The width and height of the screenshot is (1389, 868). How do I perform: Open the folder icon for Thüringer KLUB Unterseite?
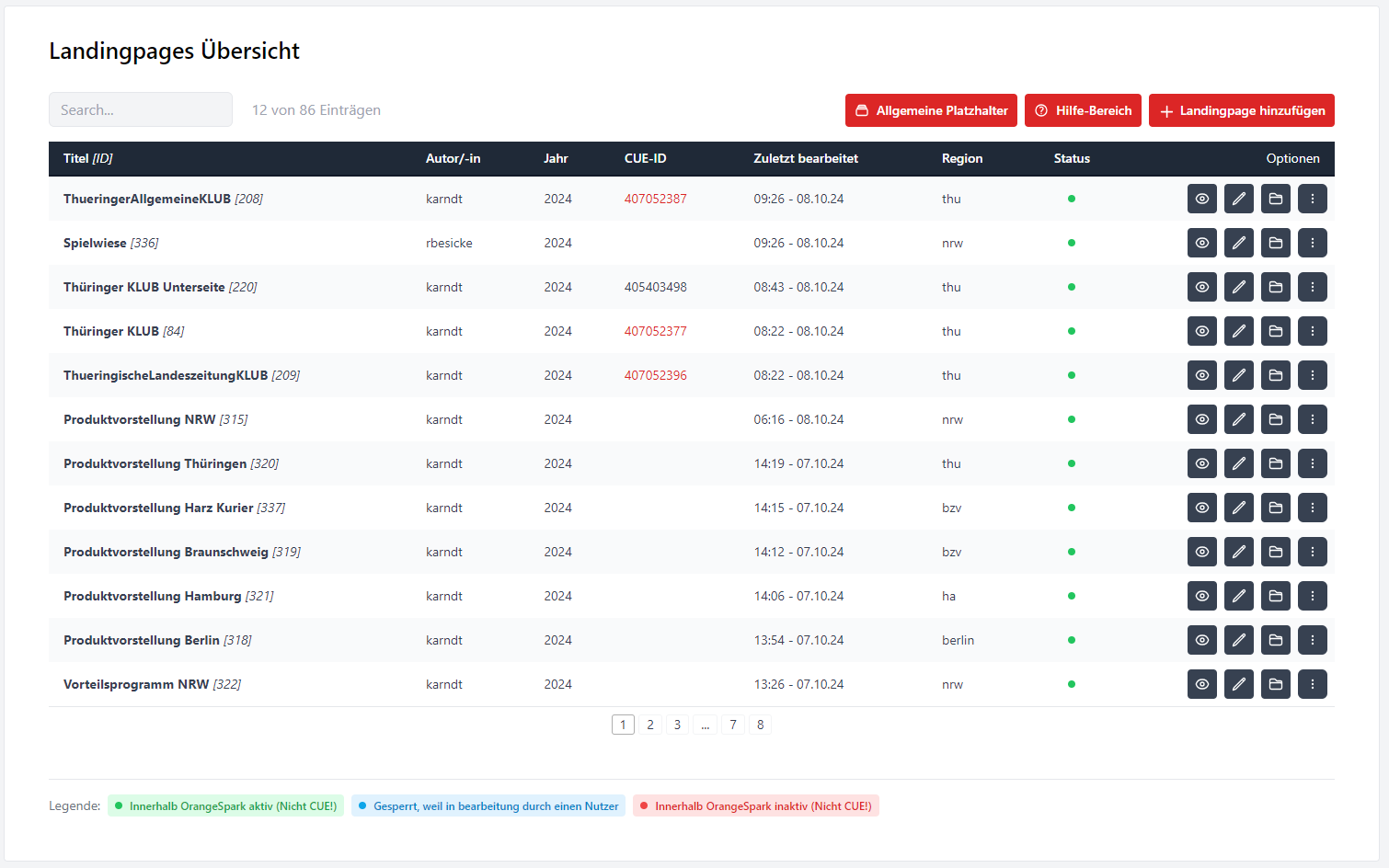point(1275,287)
